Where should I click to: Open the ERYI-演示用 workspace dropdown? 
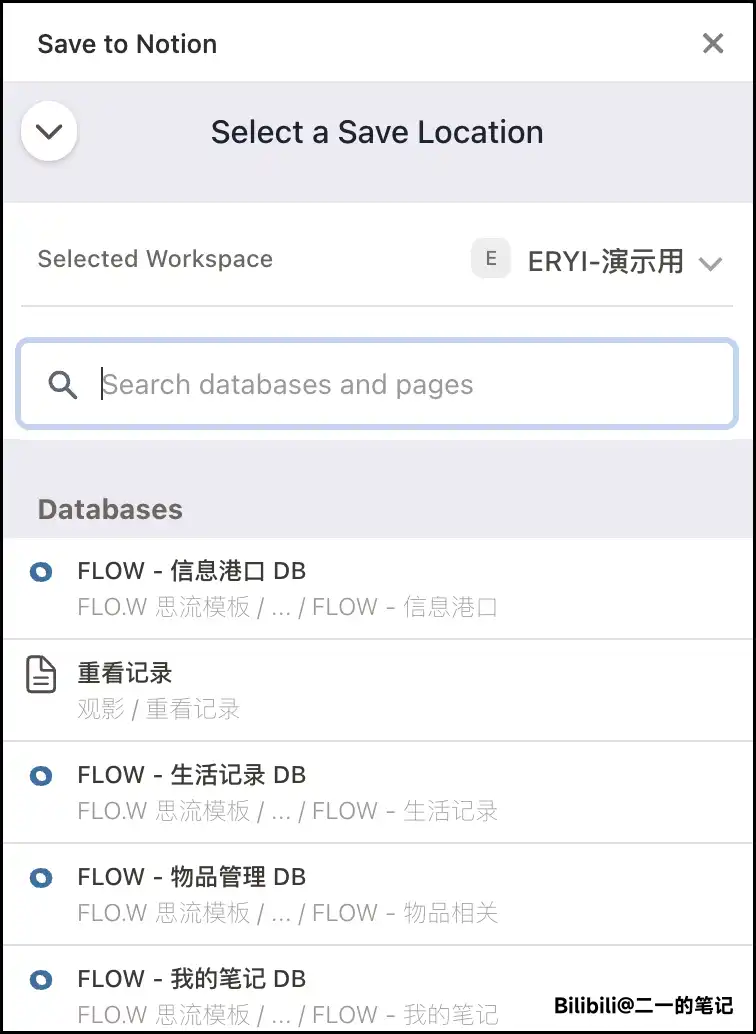[605, 261]
